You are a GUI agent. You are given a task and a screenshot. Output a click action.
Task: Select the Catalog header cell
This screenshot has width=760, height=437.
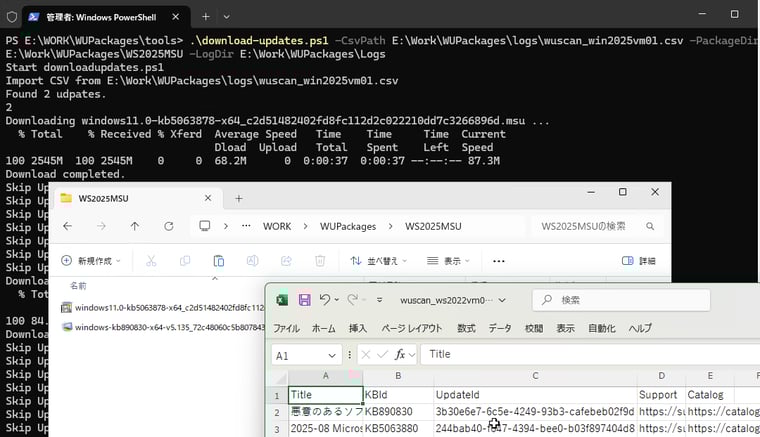point(710,395)
